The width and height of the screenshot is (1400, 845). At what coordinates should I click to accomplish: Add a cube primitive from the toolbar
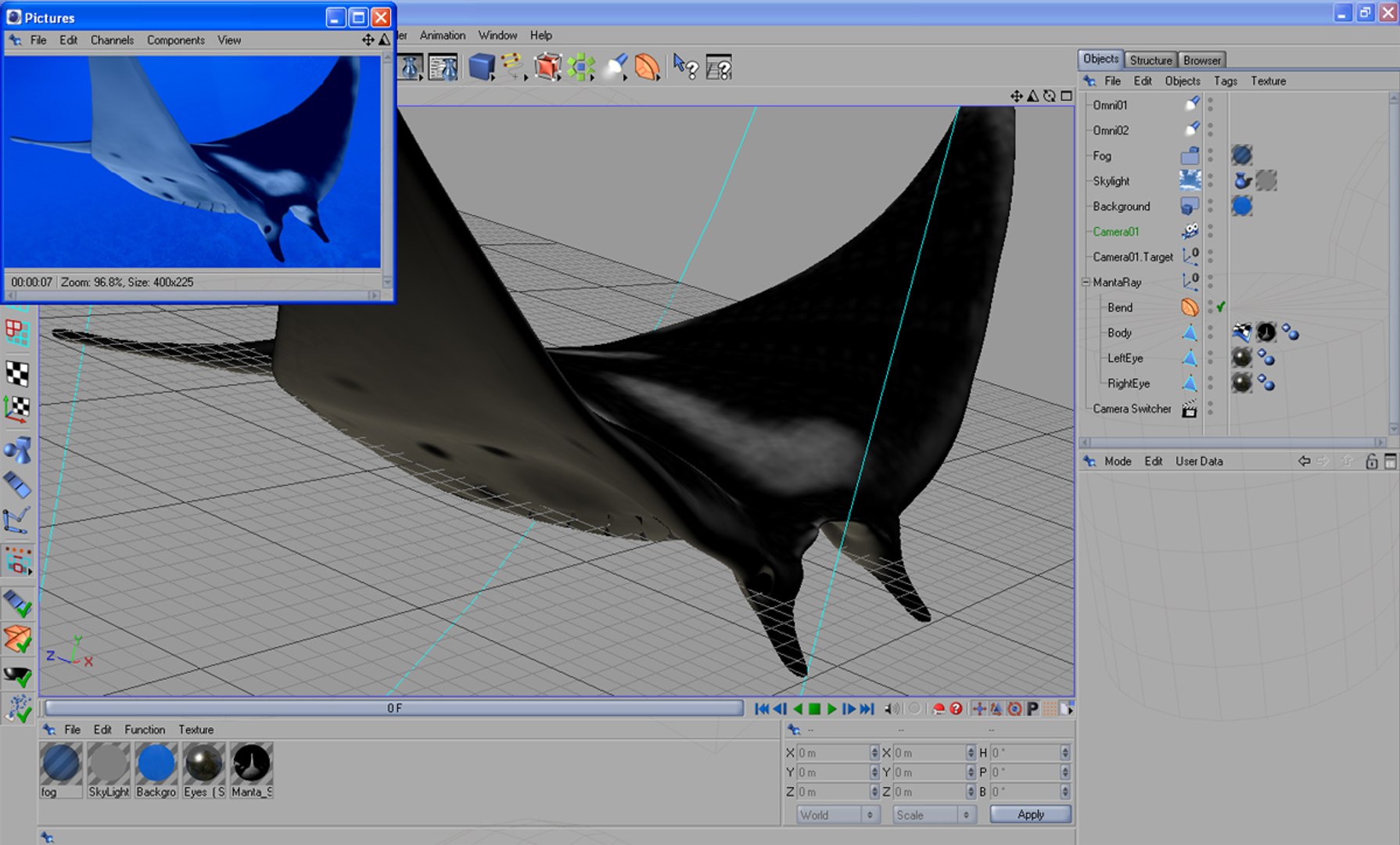point(482,67)
